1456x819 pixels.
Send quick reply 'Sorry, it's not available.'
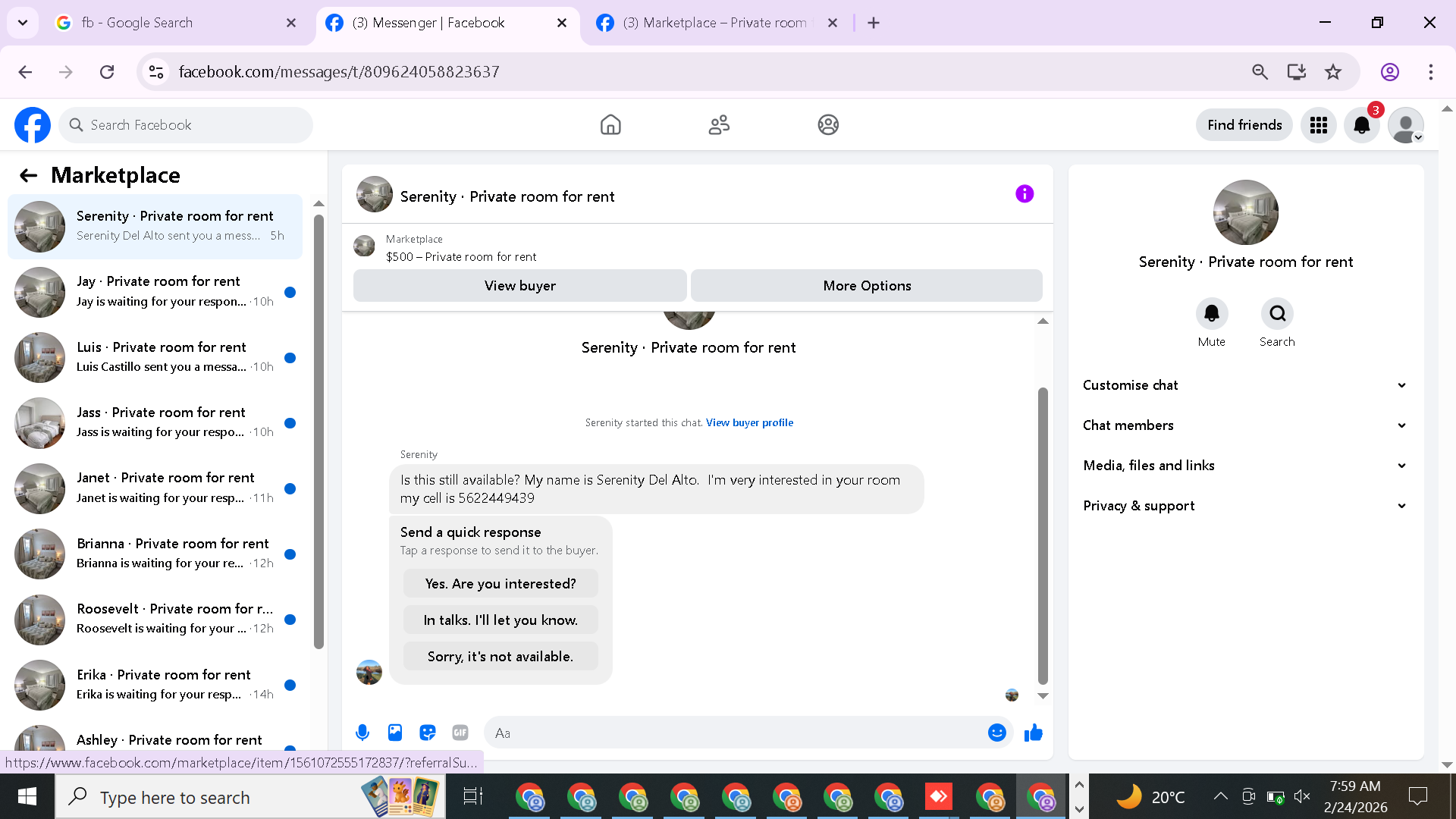point(500,657)
